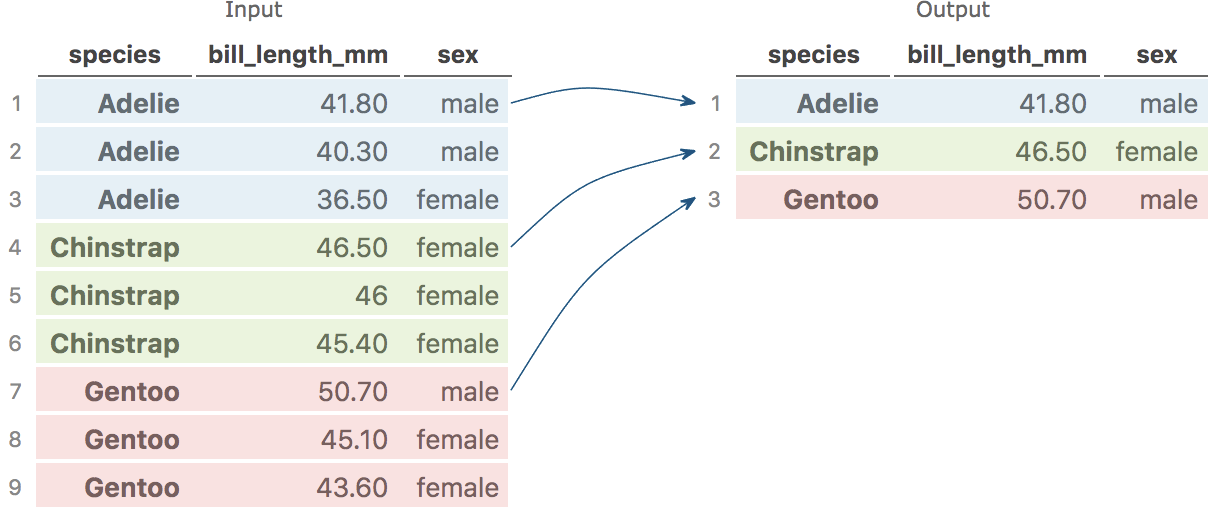Click the 45.40 bill length cell
The width and height of the screenshot is (1208, 509).
(352, 344)
